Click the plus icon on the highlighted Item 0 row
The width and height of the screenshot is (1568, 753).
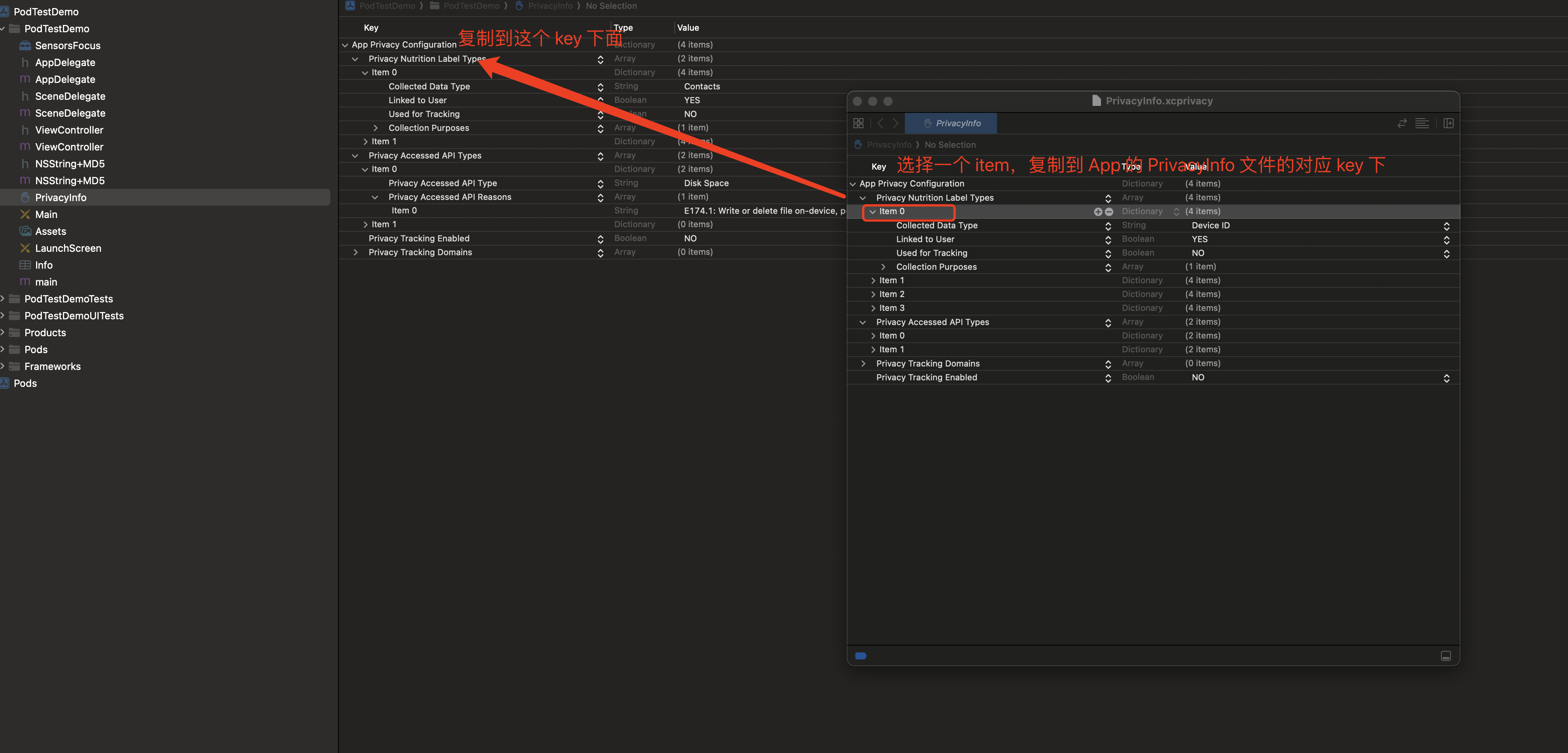[x=1098, y=212]
